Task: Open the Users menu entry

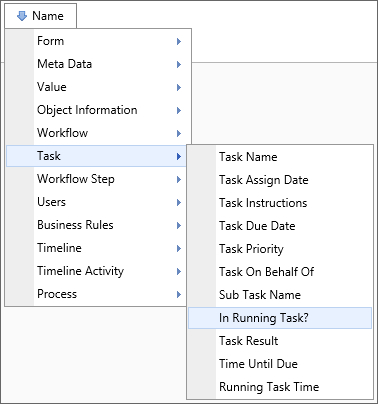Action: [x=96, y=202]
